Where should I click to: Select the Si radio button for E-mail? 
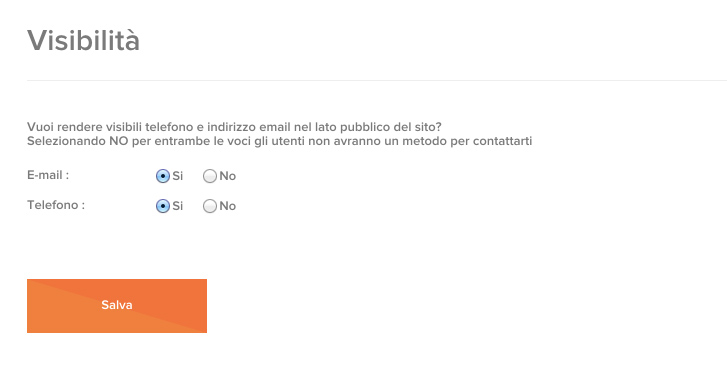pos(163,176)
